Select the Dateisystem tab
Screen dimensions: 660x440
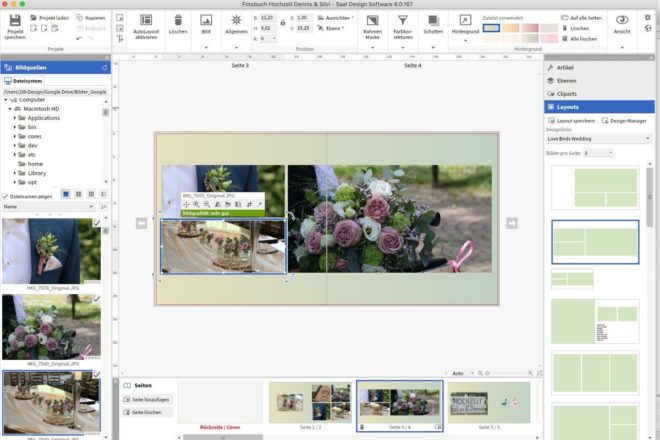(23, 81)
